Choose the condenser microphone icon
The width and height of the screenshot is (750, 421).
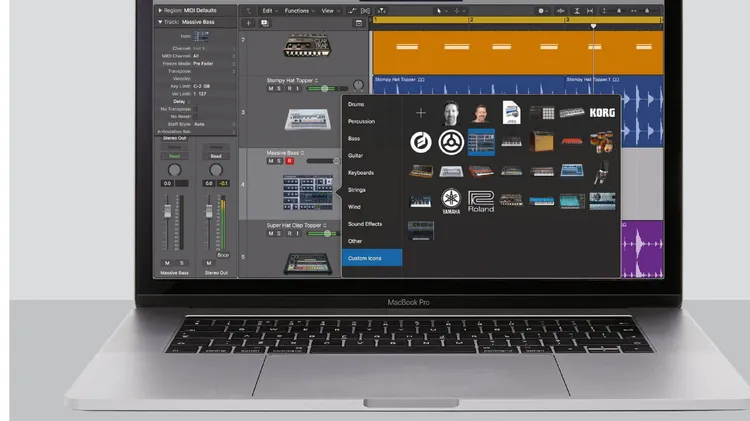point(602,172)
